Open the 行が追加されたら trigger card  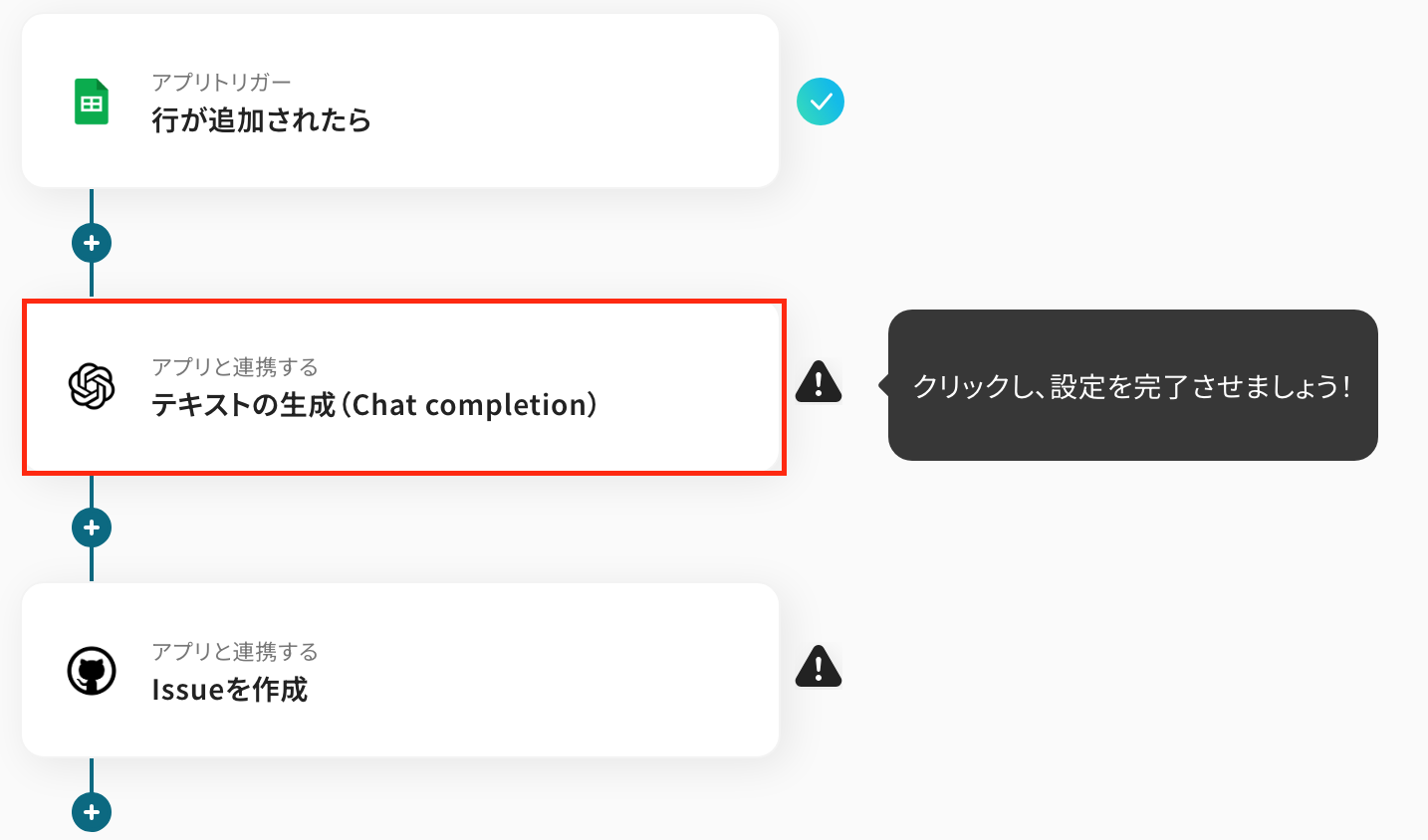[400, 101]
